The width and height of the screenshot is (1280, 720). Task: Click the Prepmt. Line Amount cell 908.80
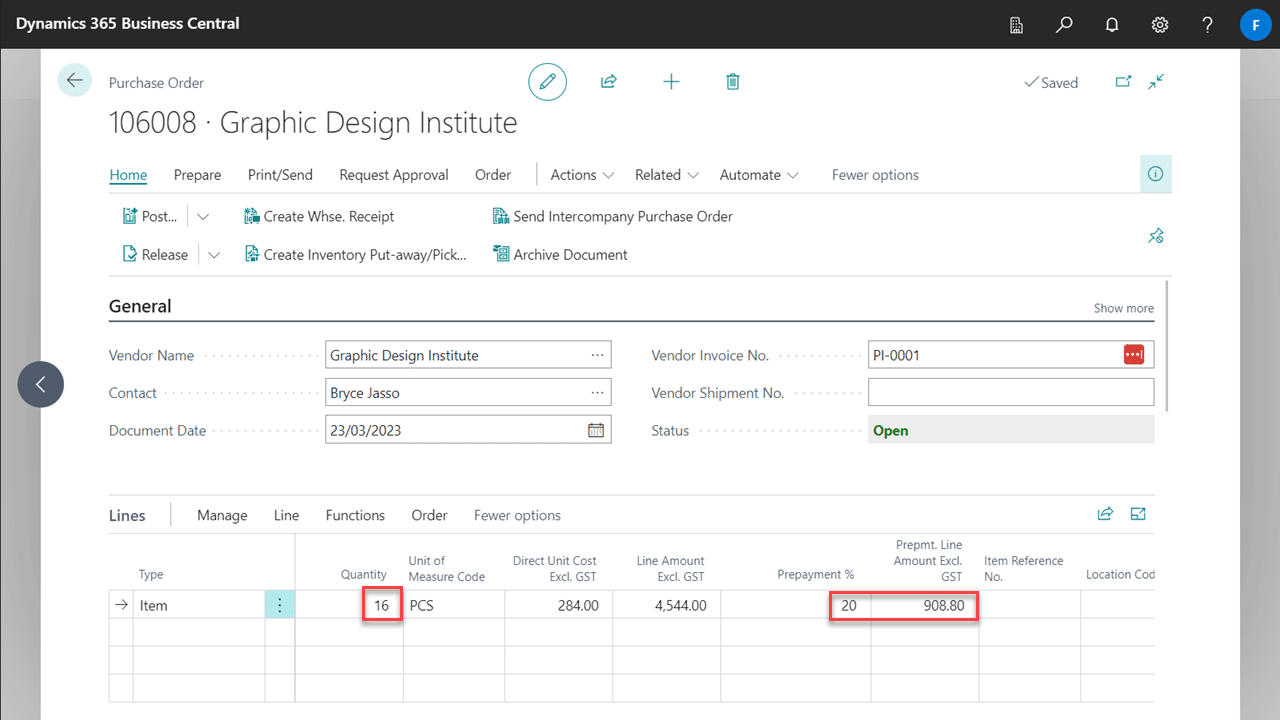coord(924,605)
